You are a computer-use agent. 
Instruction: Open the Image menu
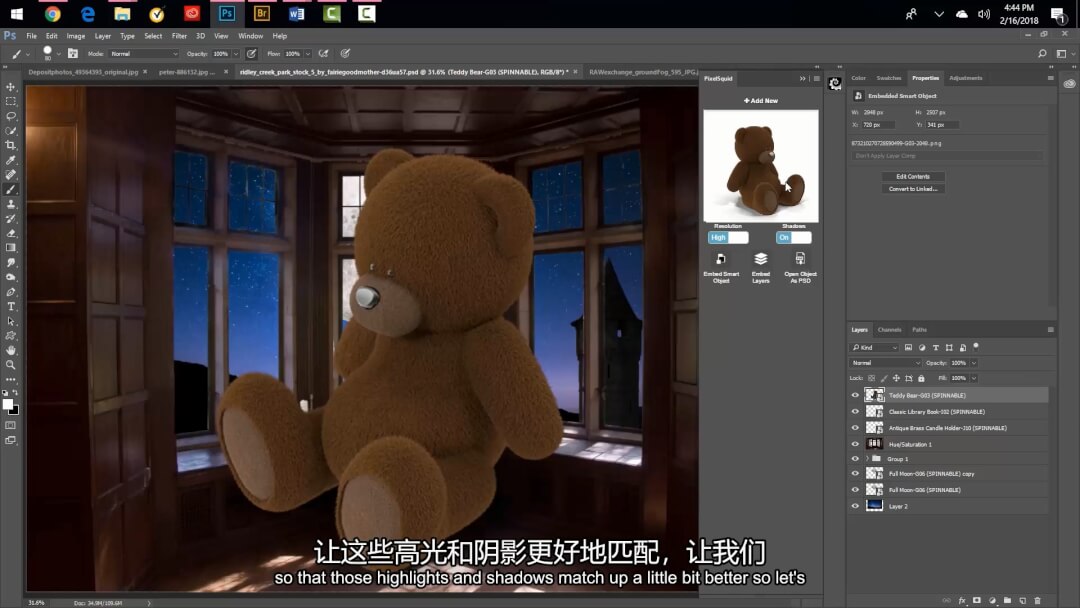coord(76,36)
